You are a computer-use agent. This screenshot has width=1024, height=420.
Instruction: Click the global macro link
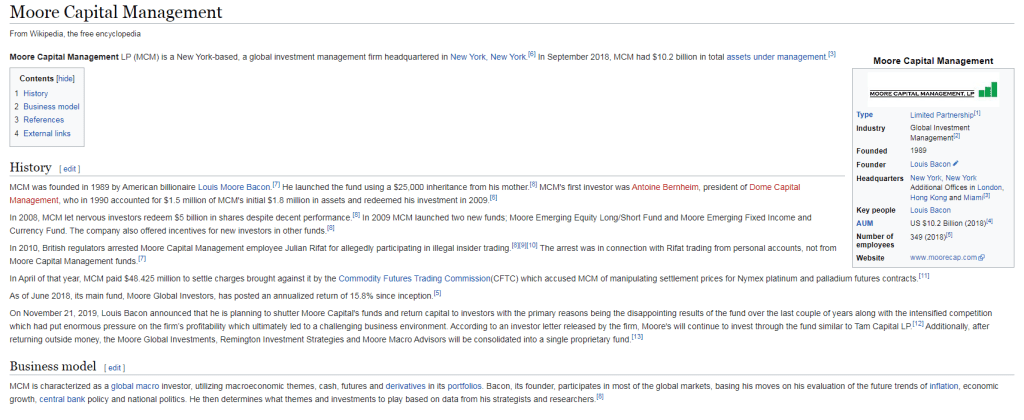(136, 385)
